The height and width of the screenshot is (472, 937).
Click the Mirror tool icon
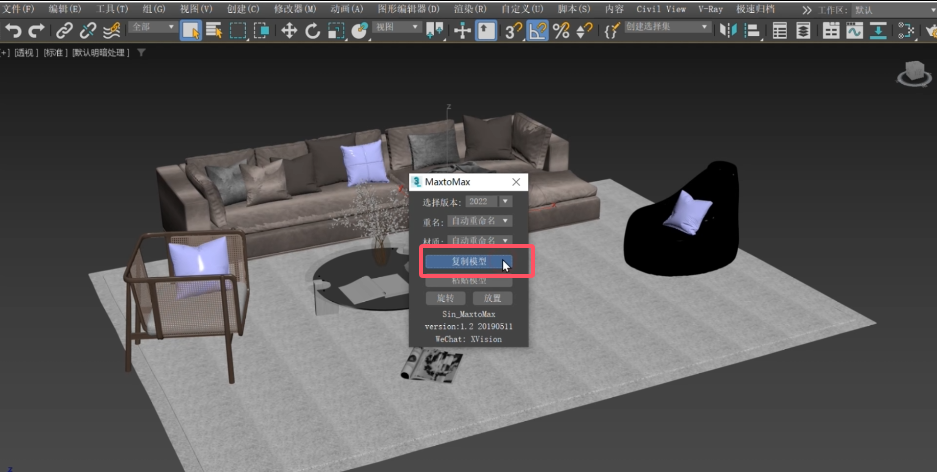click(728, 30)
